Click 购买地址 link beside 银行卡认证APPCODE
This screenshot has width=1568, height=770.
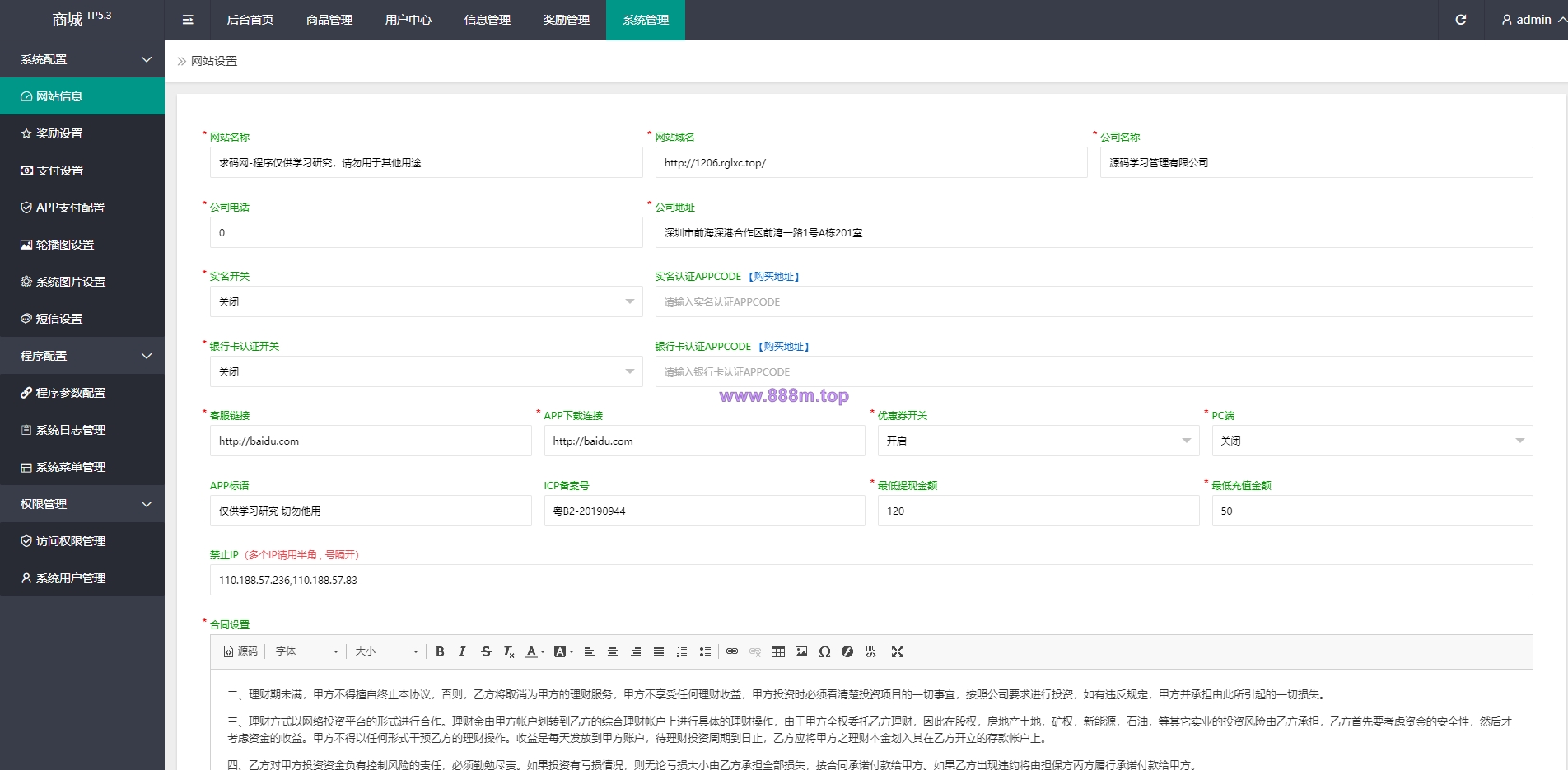pos(784,347)
